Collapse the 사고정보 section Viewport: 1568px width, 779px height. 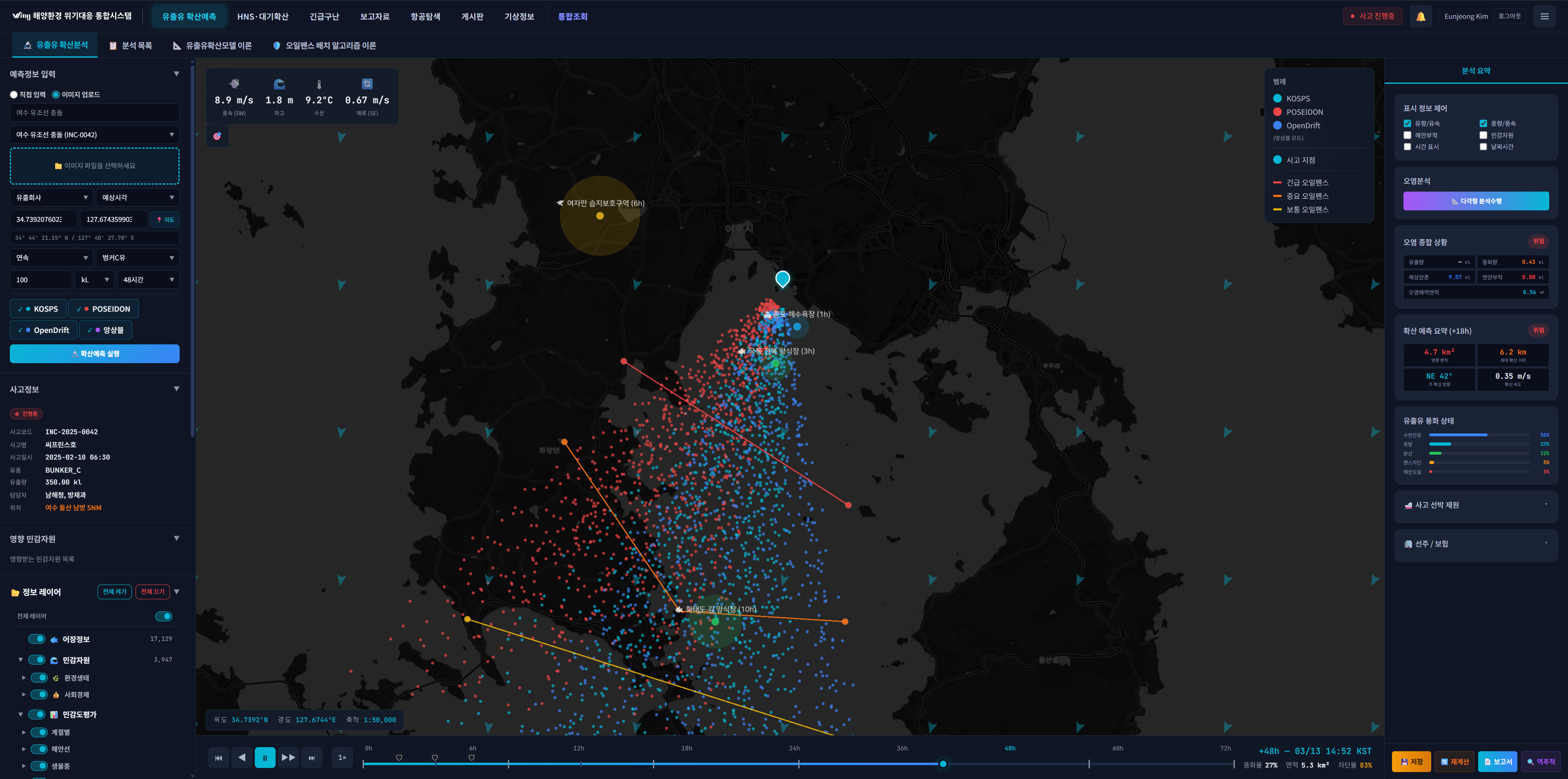click(x=176, y=388)
